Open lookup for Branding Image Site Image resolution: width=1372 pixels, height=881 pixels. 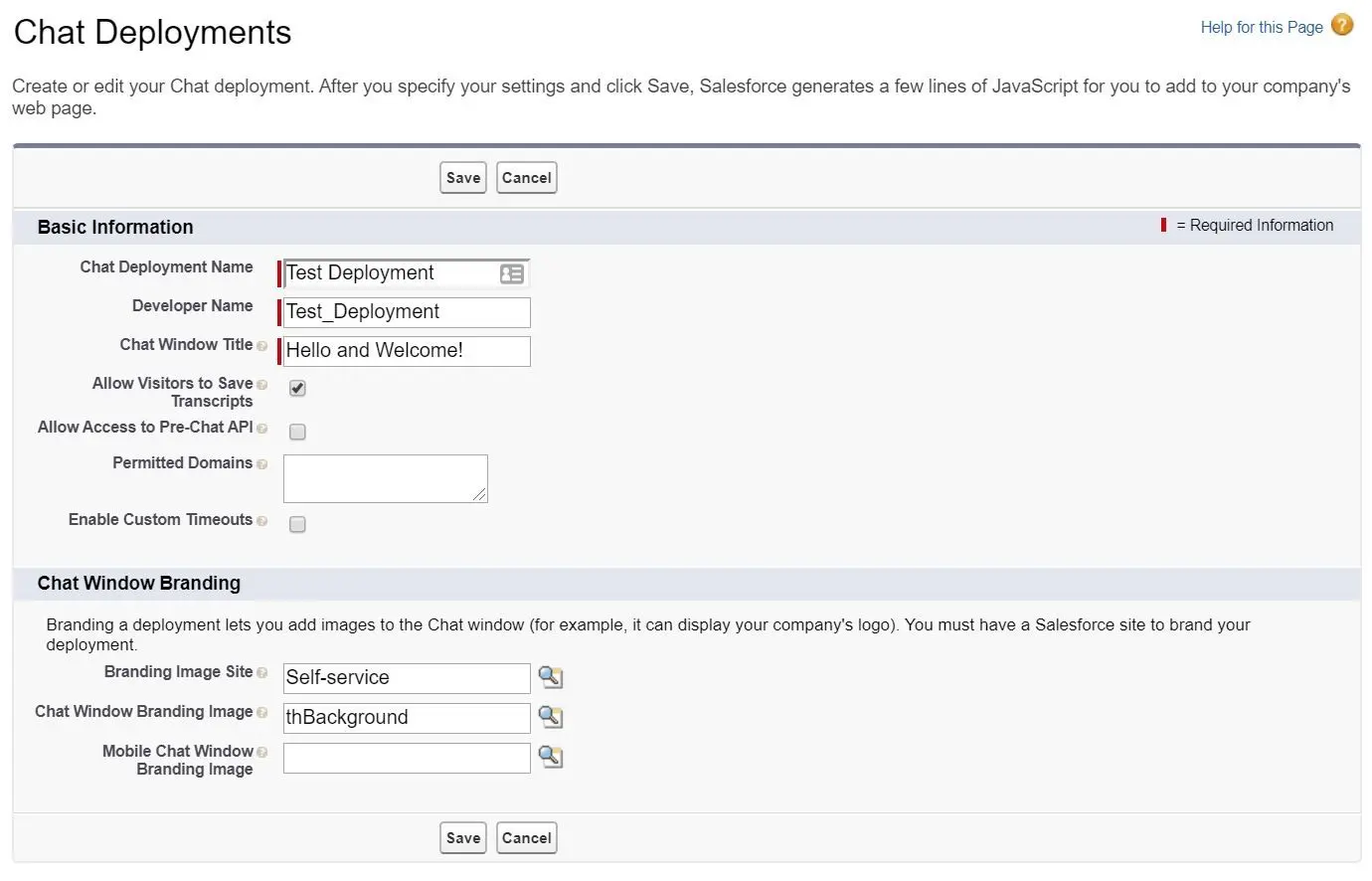coord(550,677)
